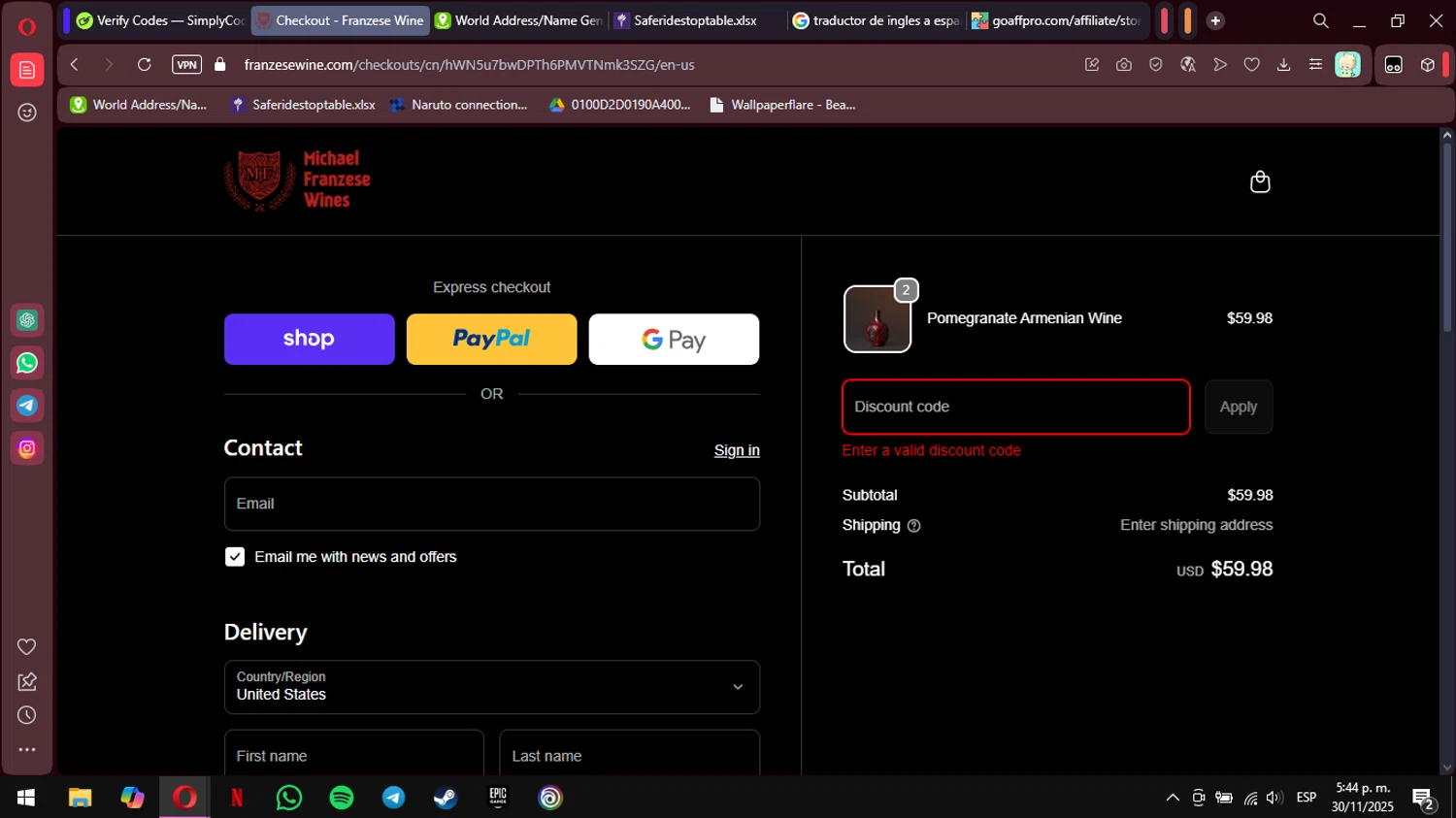Add page to bookmarks heart in toolbar
Viewport: 1456px width, 818px height.
(1251, 65)
